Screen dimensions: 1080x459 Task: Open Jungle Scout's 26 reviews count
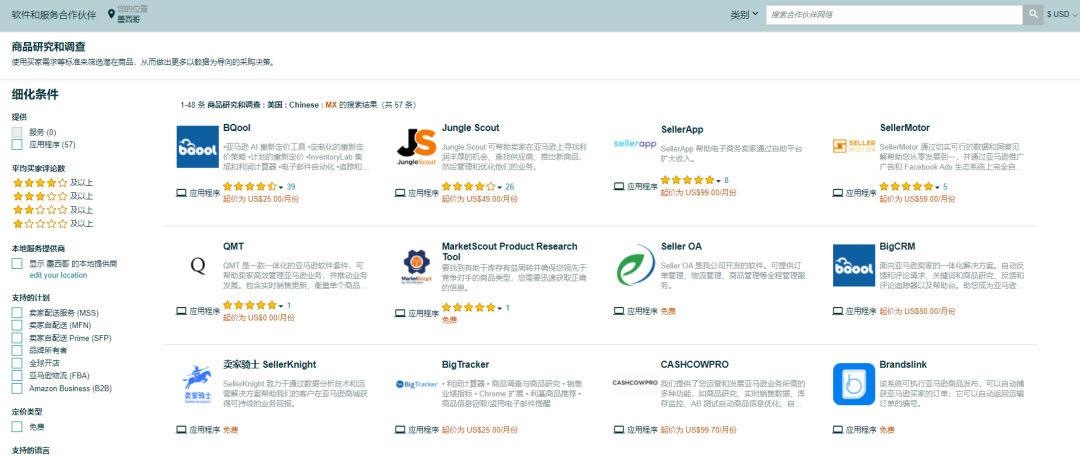point(510,187)
